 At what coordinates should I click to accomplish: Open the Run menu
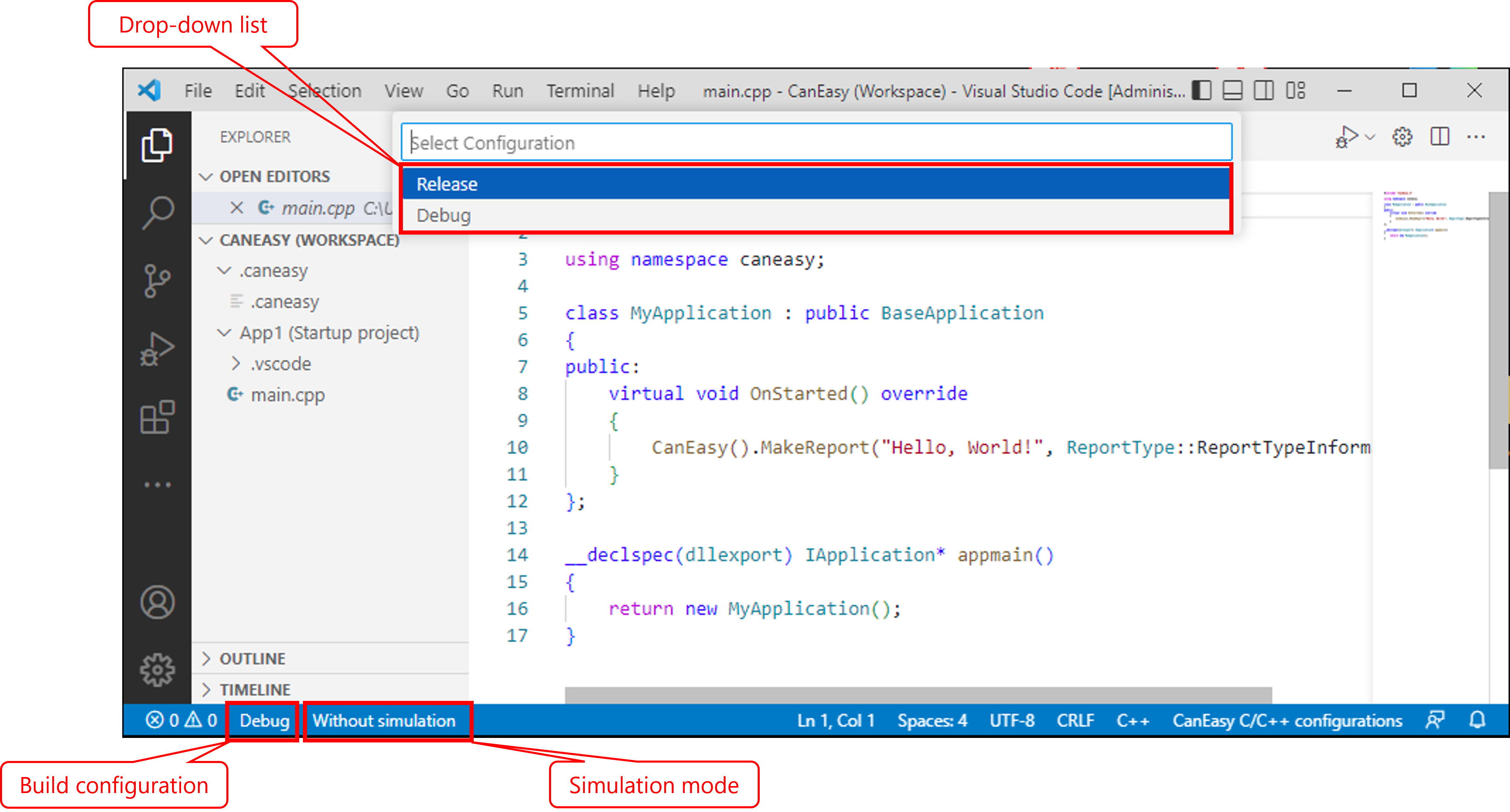507,91
